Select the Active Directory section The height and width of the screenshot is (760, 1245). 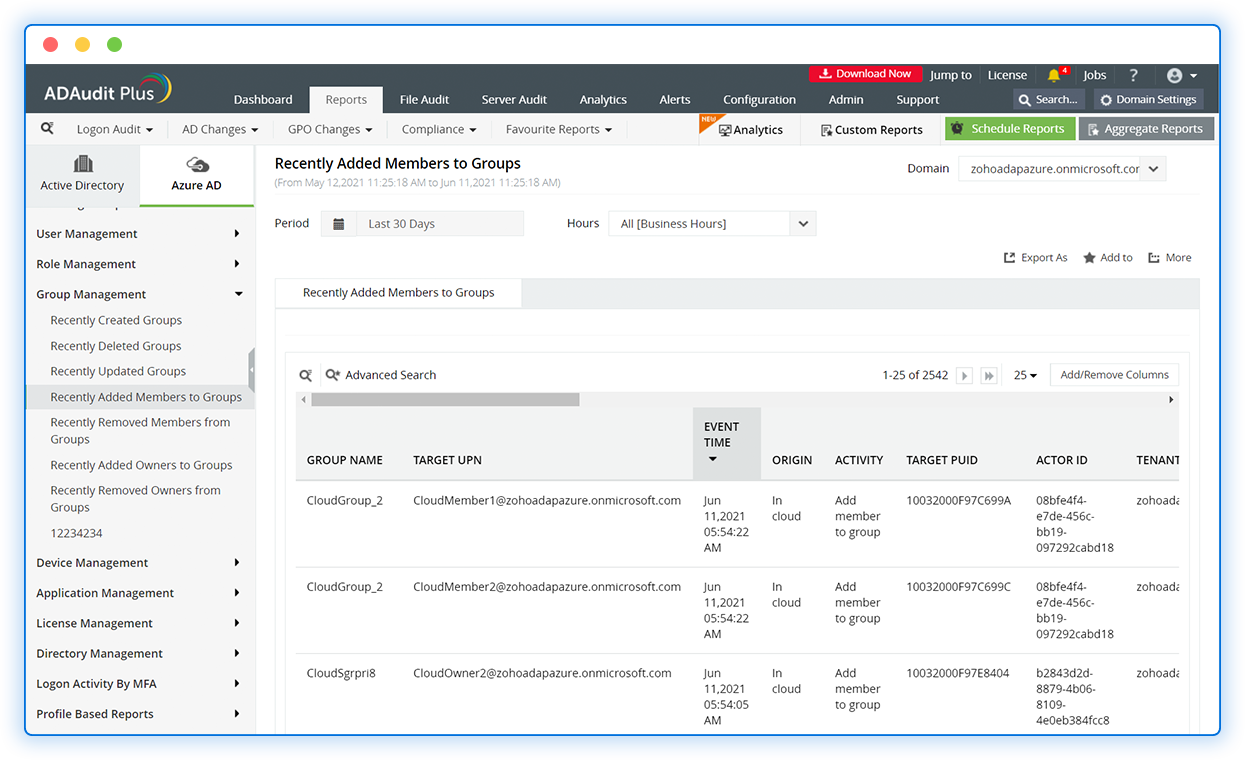pyautogui.click(x=82, y=174)
